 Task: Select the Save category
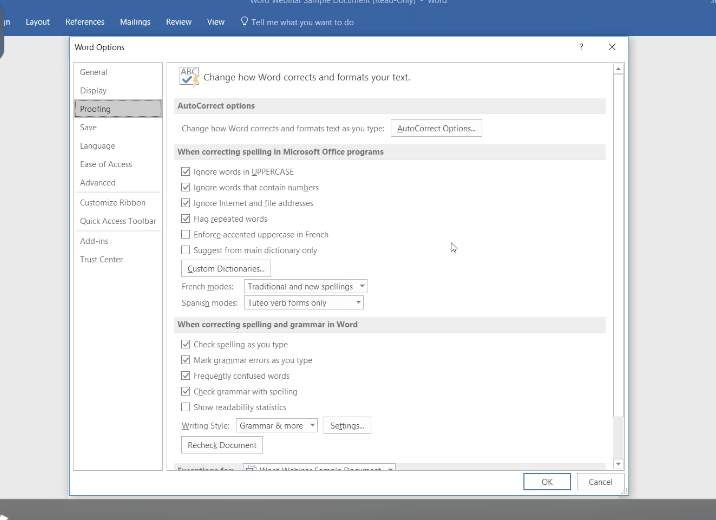click(118, 127)
